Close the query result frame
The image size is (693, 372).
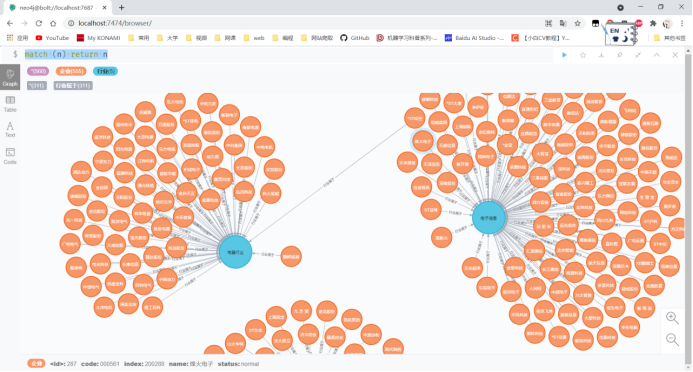click(675, 55)
